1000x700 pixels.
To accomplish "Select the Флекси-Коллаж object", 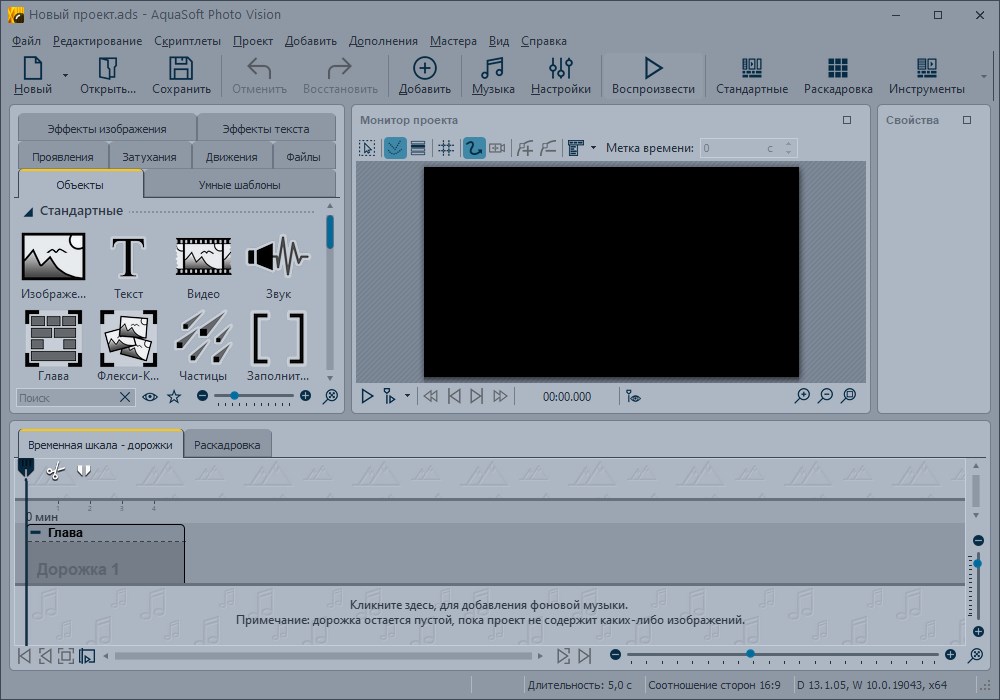I will (x=128, y=340).
